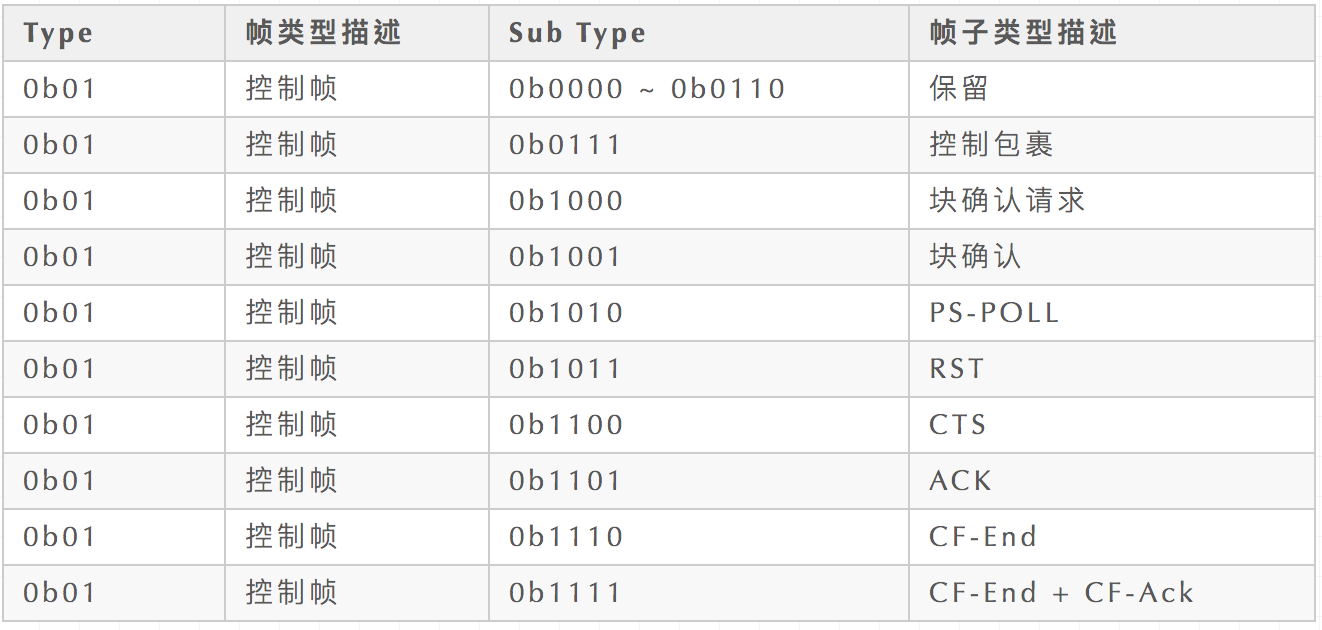Select the "PS-POLL" cell
The width and height of the screenshot is (1322, 630).
(x=994, y=313)
